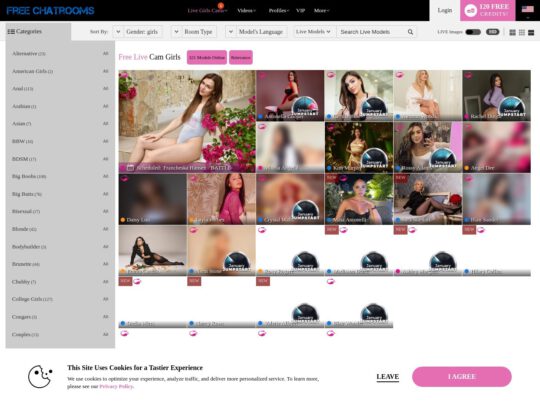
Task: Open the Angel Dee thumbnail
Action: click(x=496, y=147)
